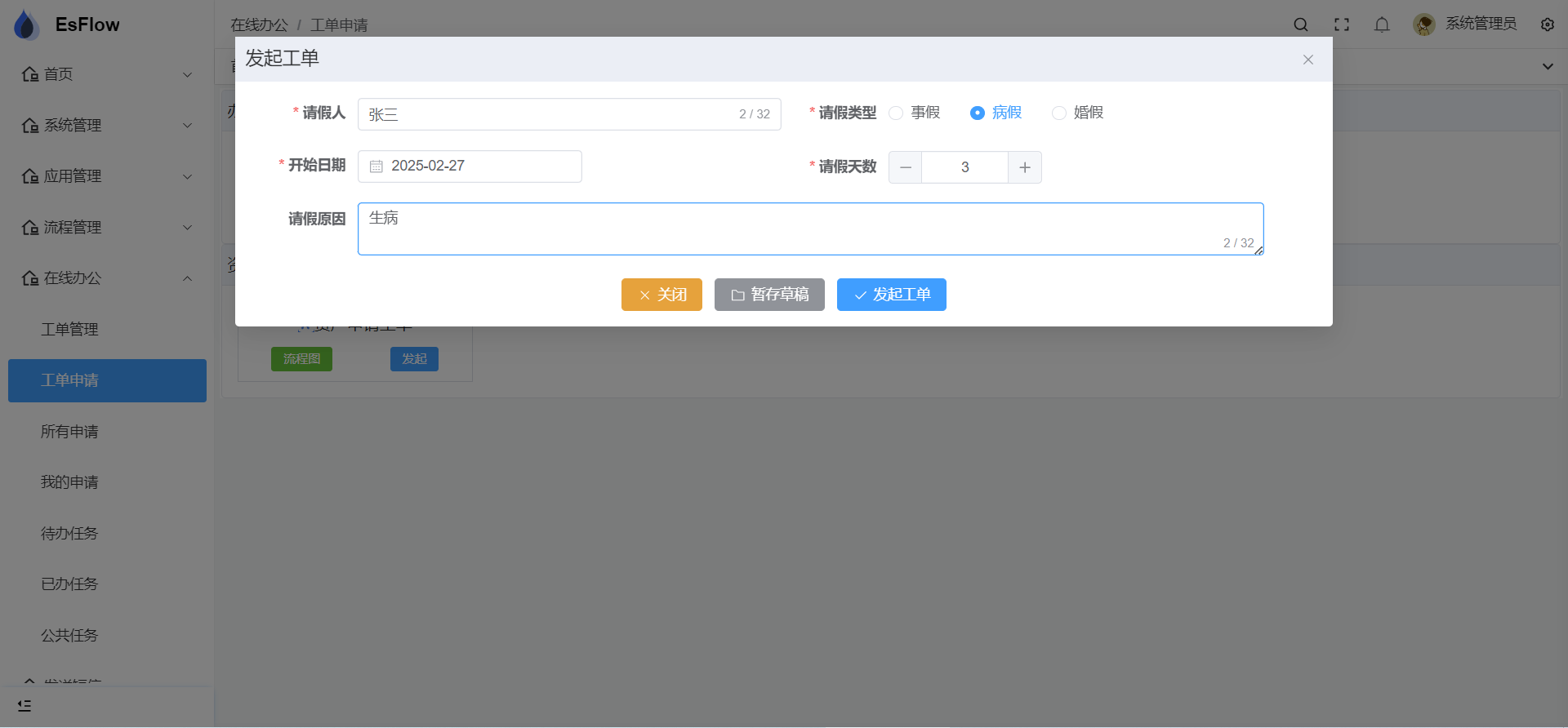This screenshot has height=728, width=1568.
Task: Click the EsFlow title text
Action: pos(87,24)
